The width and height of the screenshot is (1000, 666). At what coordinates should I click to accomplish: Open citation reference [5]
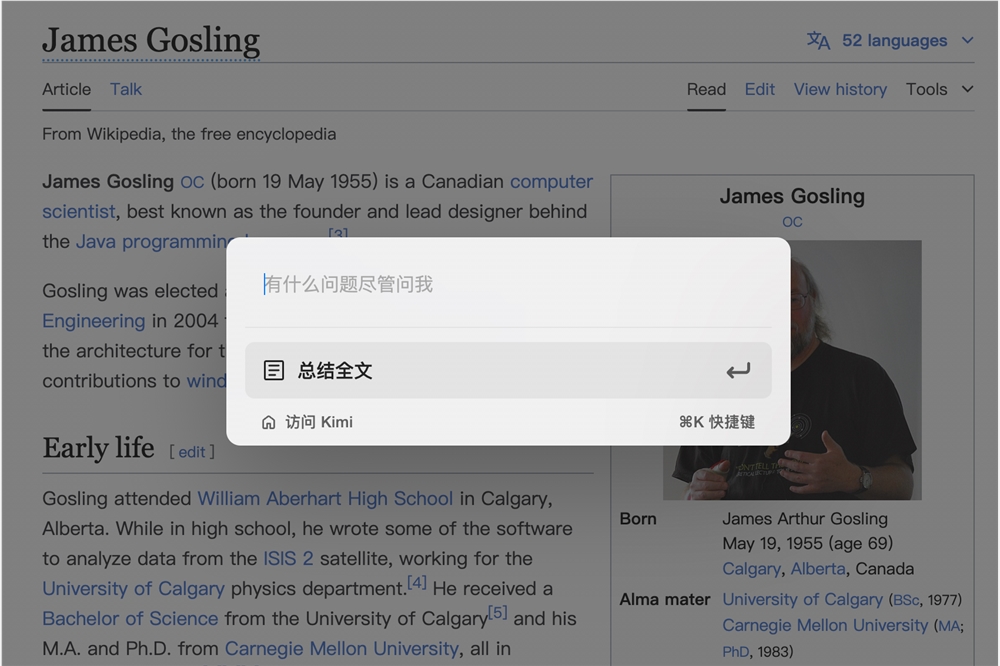click(497, 612)
